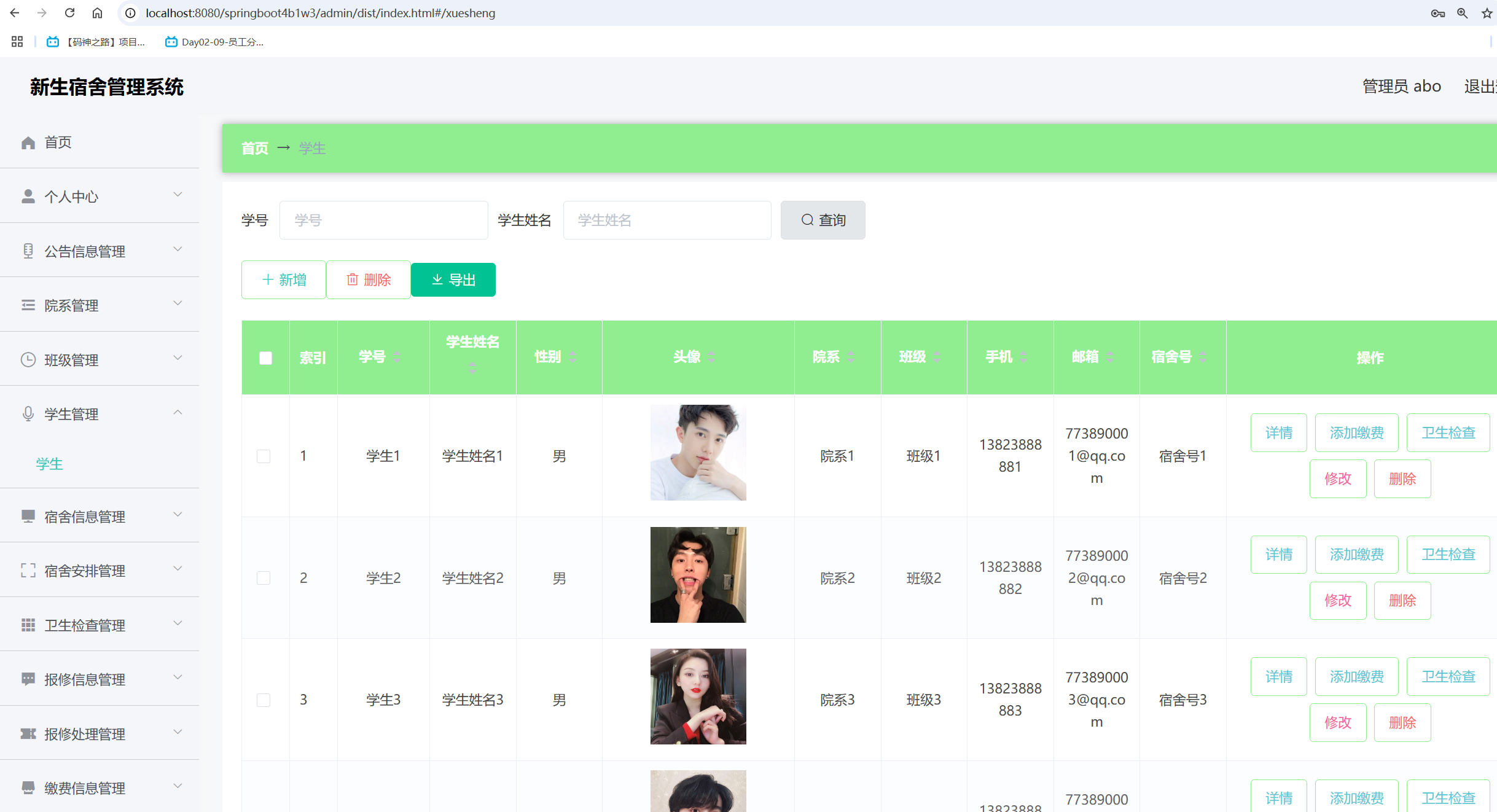The height and width of the screenshot is (812, 1497).
Task: Click the zoom magnifier icon in address bar
Action: (1462, 13)
